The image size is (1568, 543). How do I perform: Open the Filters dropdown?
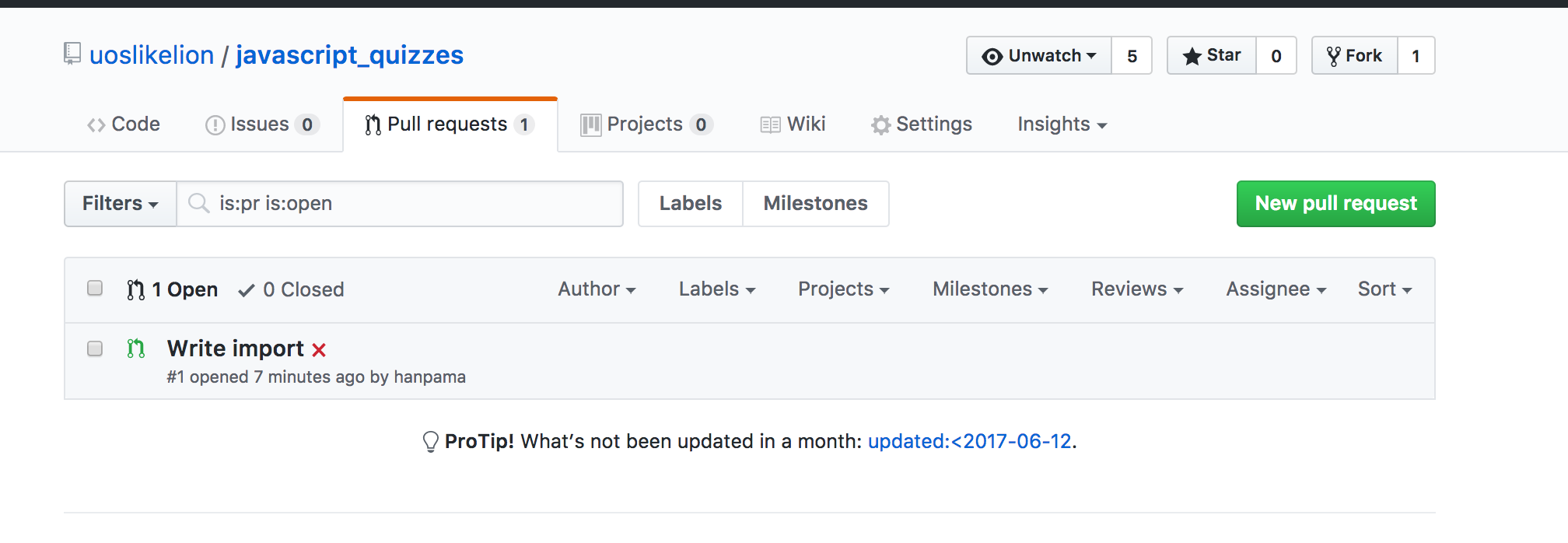[121, 204]
